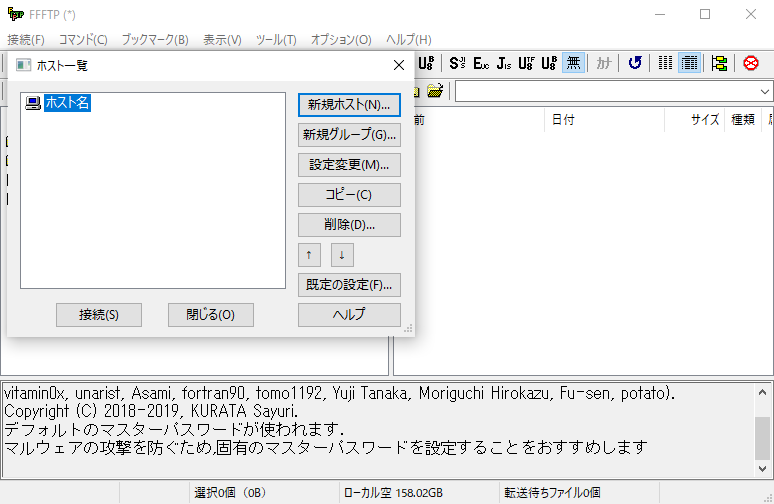
Task: Click the red abort transfer icon
Action: (751, 63)
